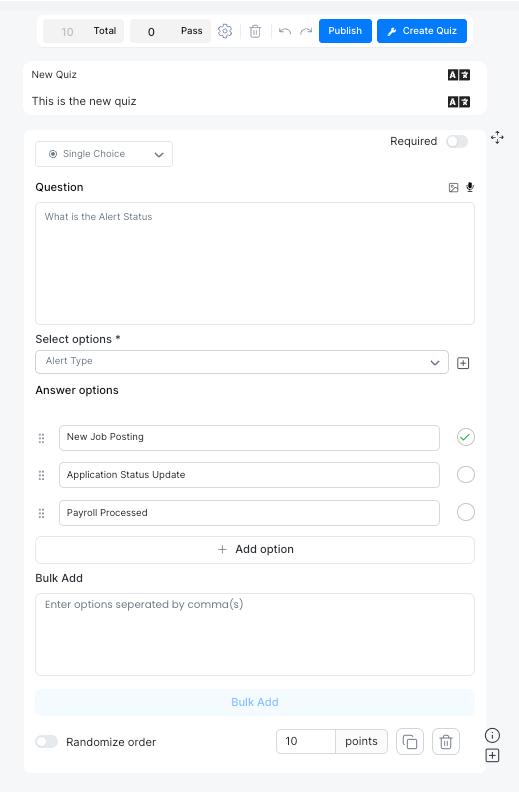The image size is (519, 792).
Task: Edit the New Job Posting option field
Action: pos(249,438)
